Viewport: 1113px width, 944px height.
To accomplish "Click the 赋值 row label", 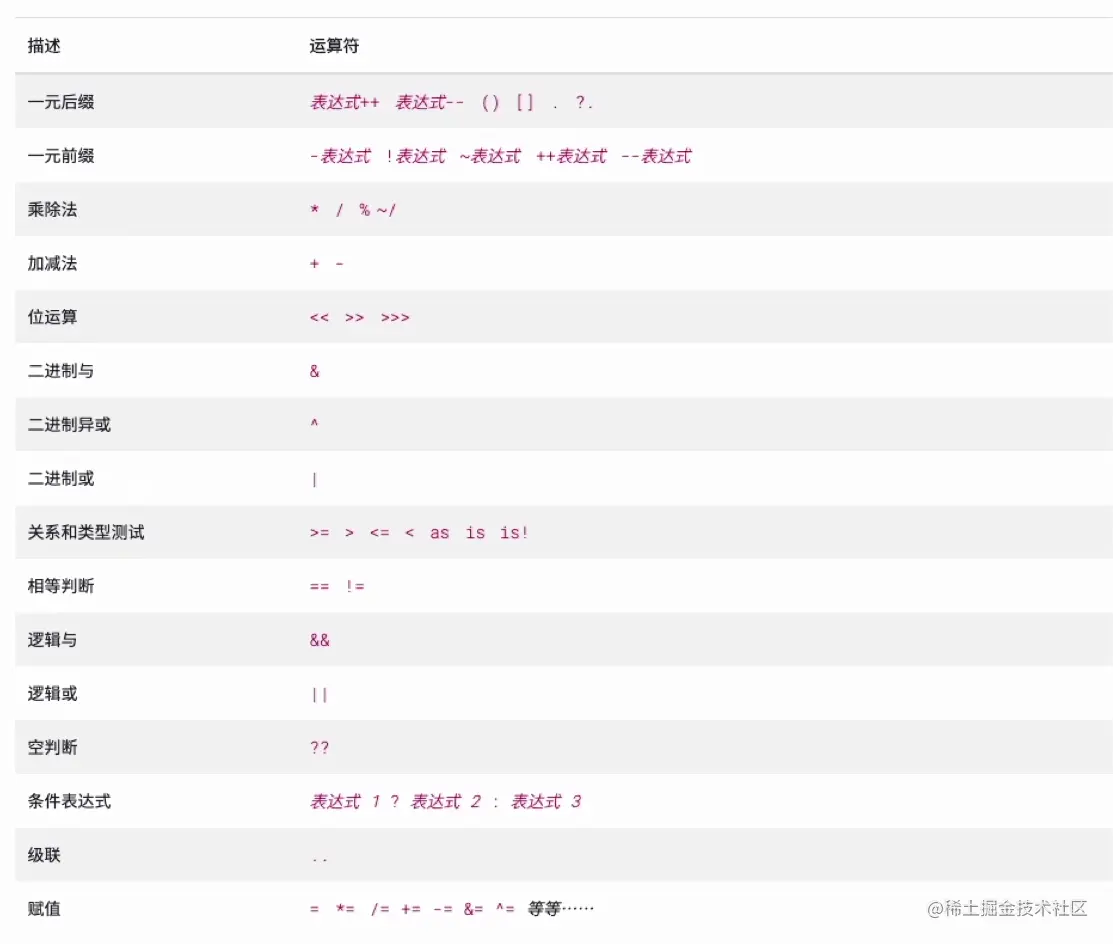I will [44, 909].
